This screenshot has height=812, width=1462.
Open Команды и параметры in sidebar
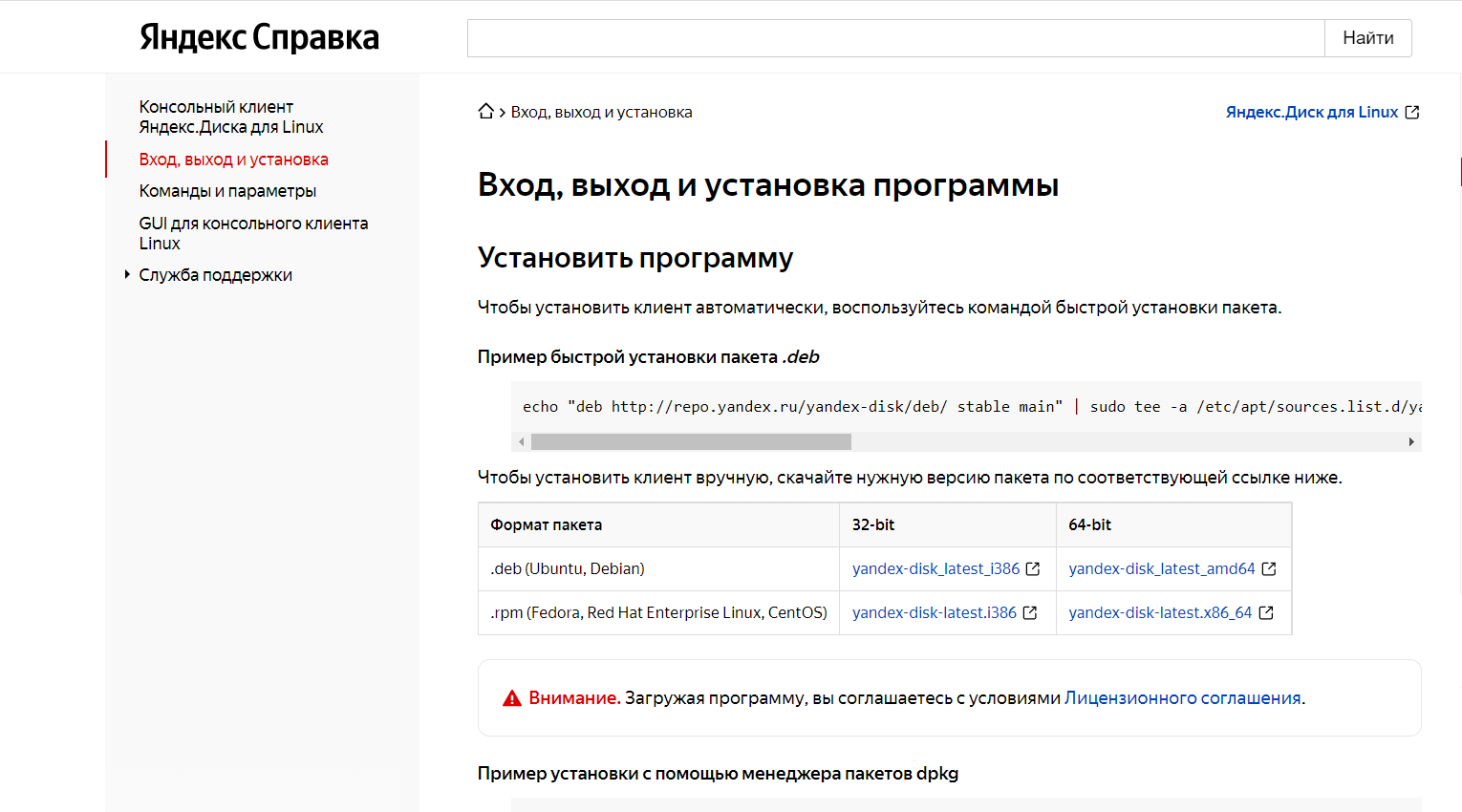pos(227,191)
